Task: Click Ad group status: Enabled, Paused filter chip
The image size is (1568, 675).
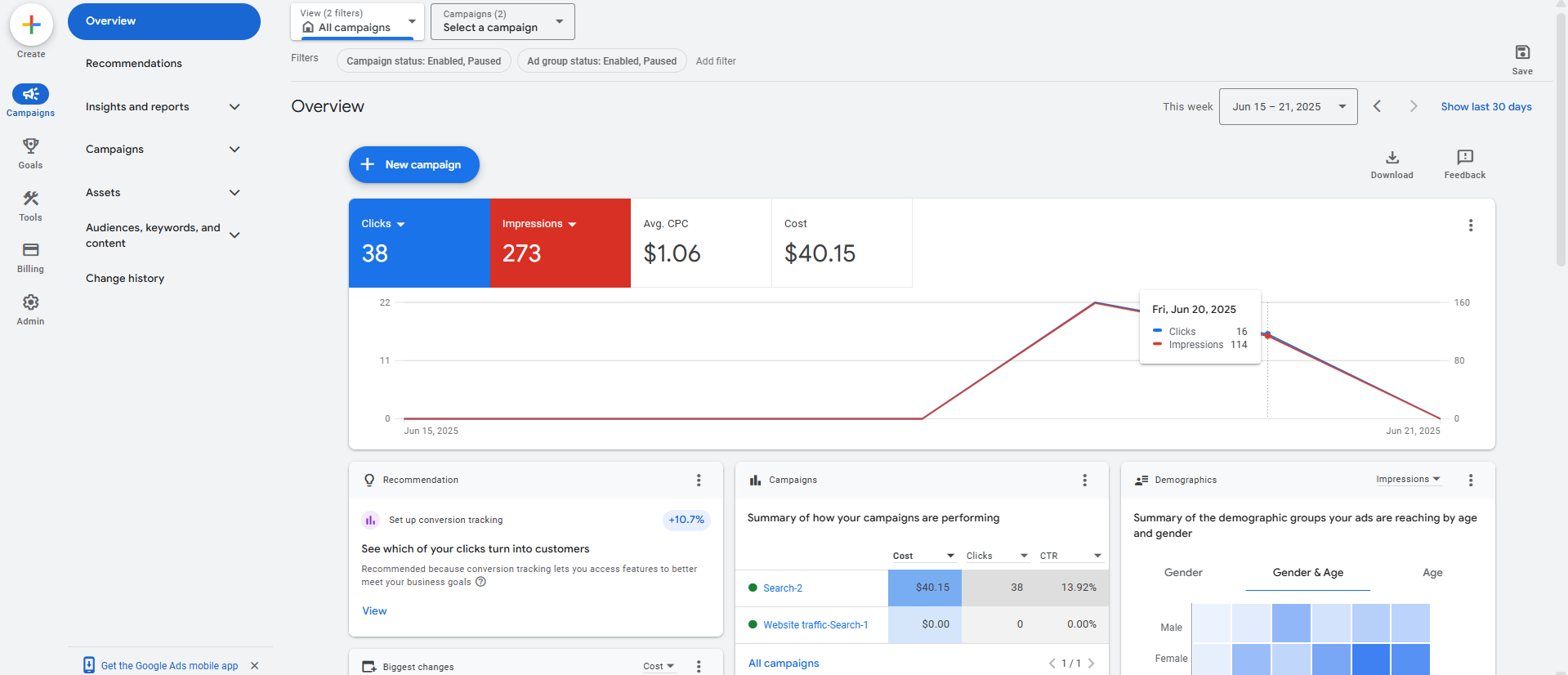Action: coord(602,61)
